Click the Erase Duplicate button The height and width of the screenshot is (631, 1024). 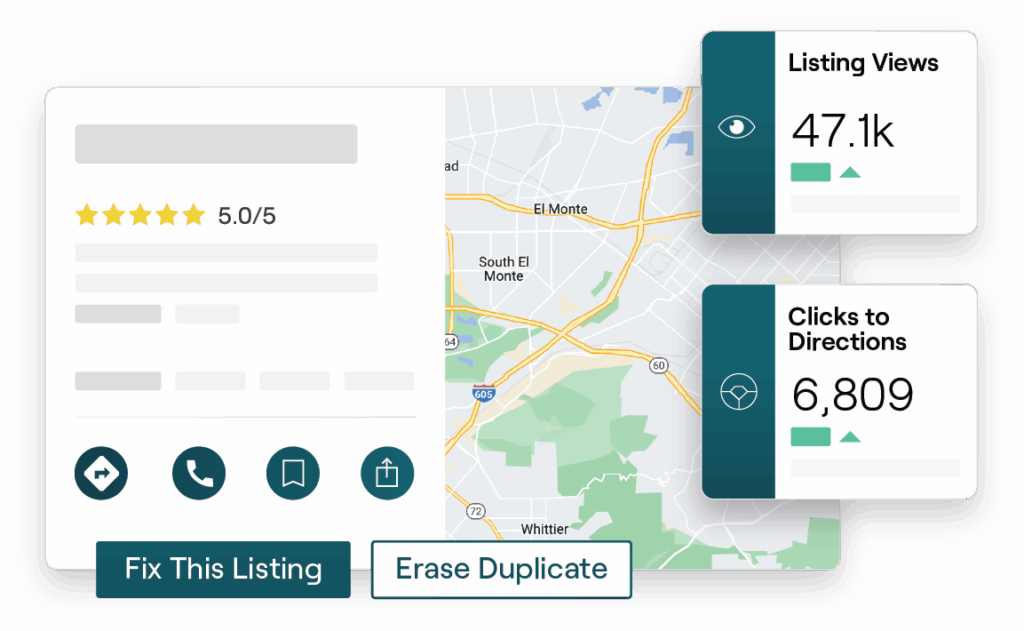tap(501, 568)
